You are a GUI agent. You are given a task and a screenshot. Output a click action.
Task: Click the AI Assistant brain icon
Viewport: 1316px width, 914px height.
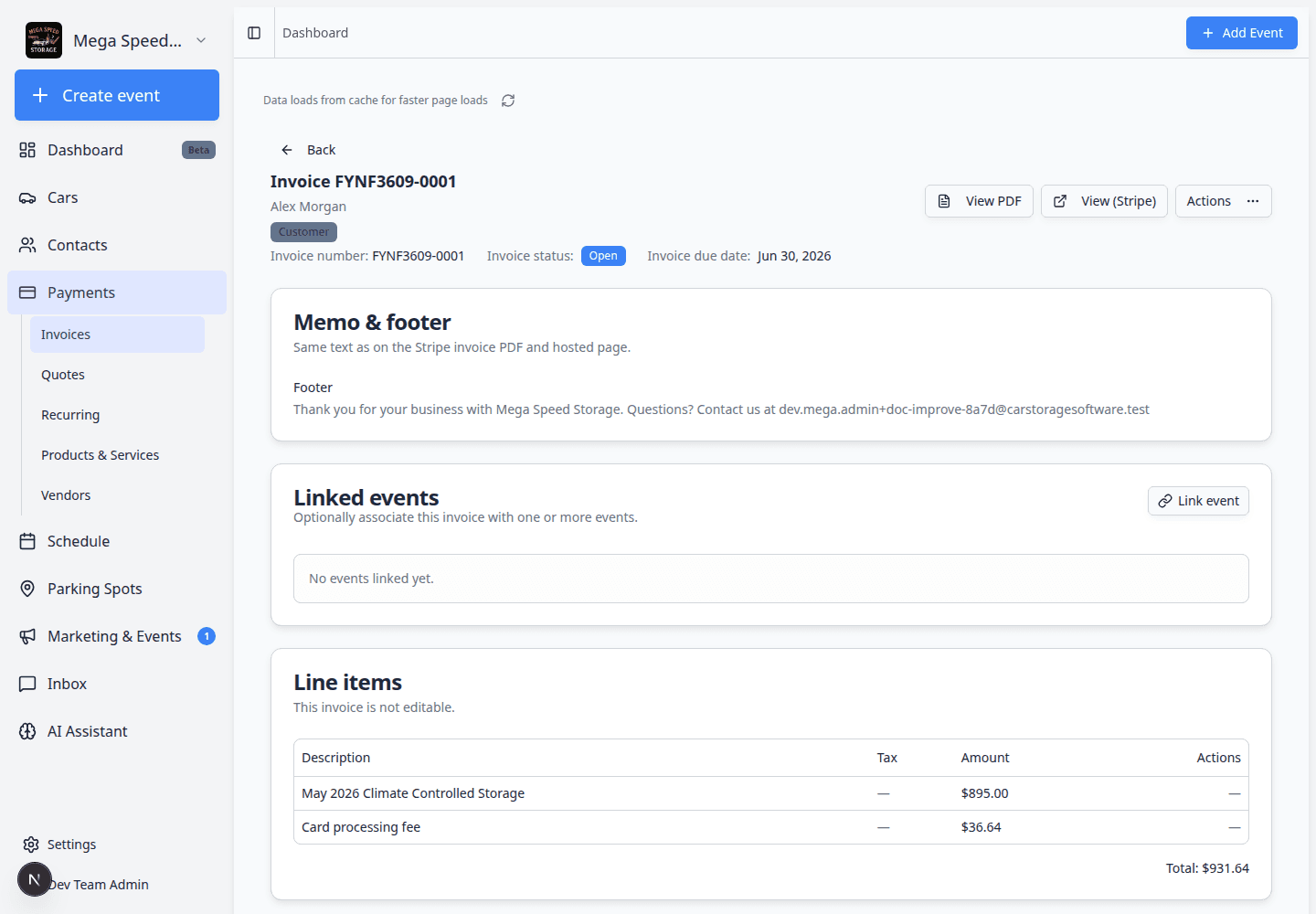[27, 731]
